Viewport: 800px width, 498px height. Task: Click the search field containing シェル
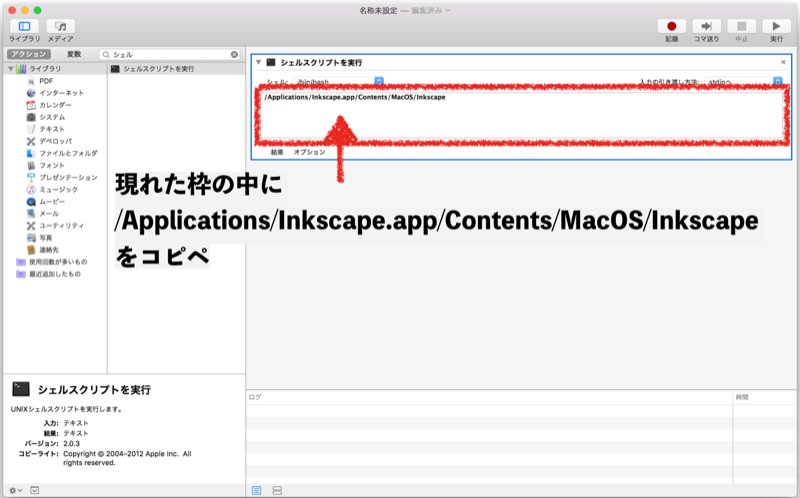click(170, 55)
